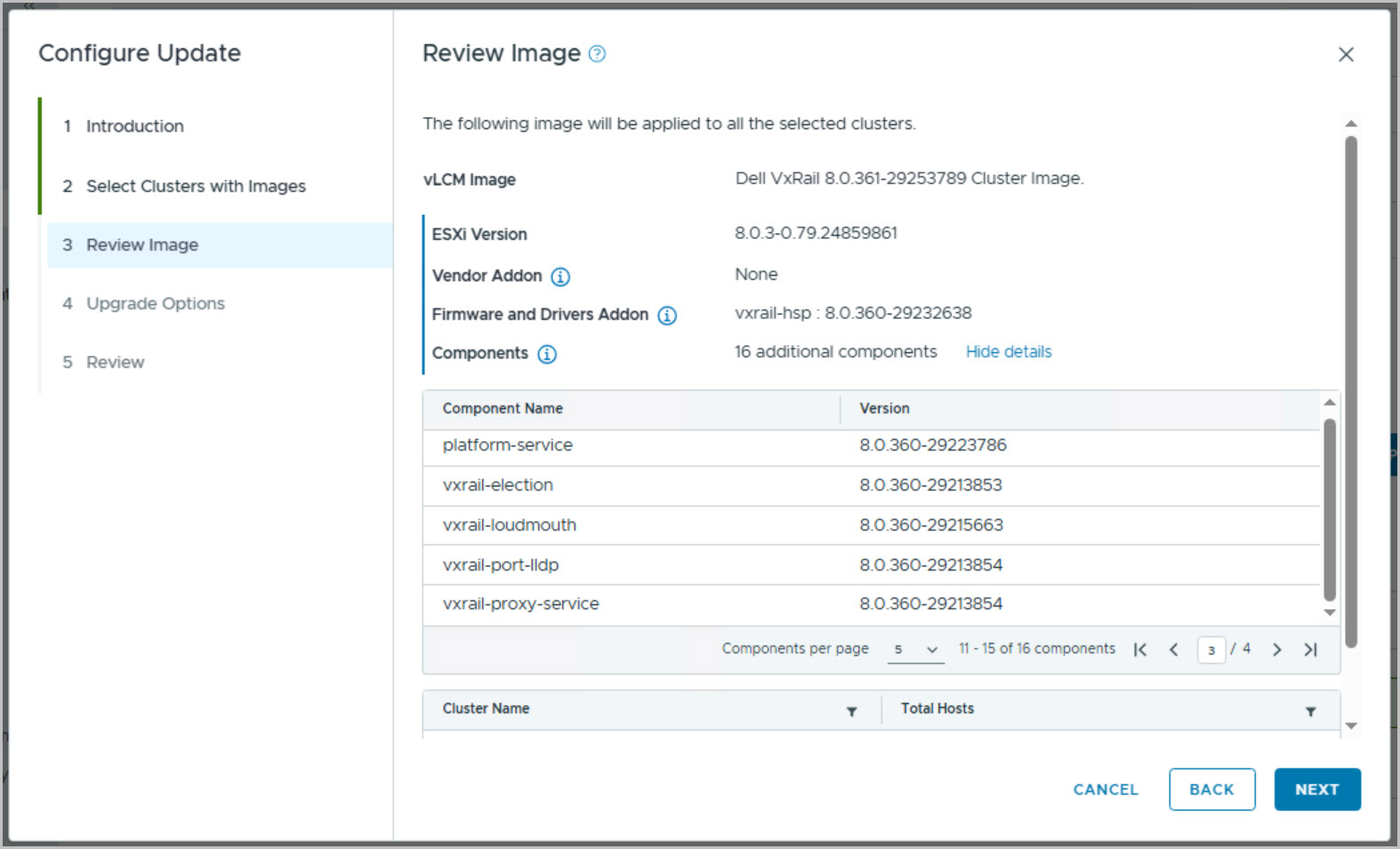
Task: Open Components per page dropdown
Action: [915, 650]
